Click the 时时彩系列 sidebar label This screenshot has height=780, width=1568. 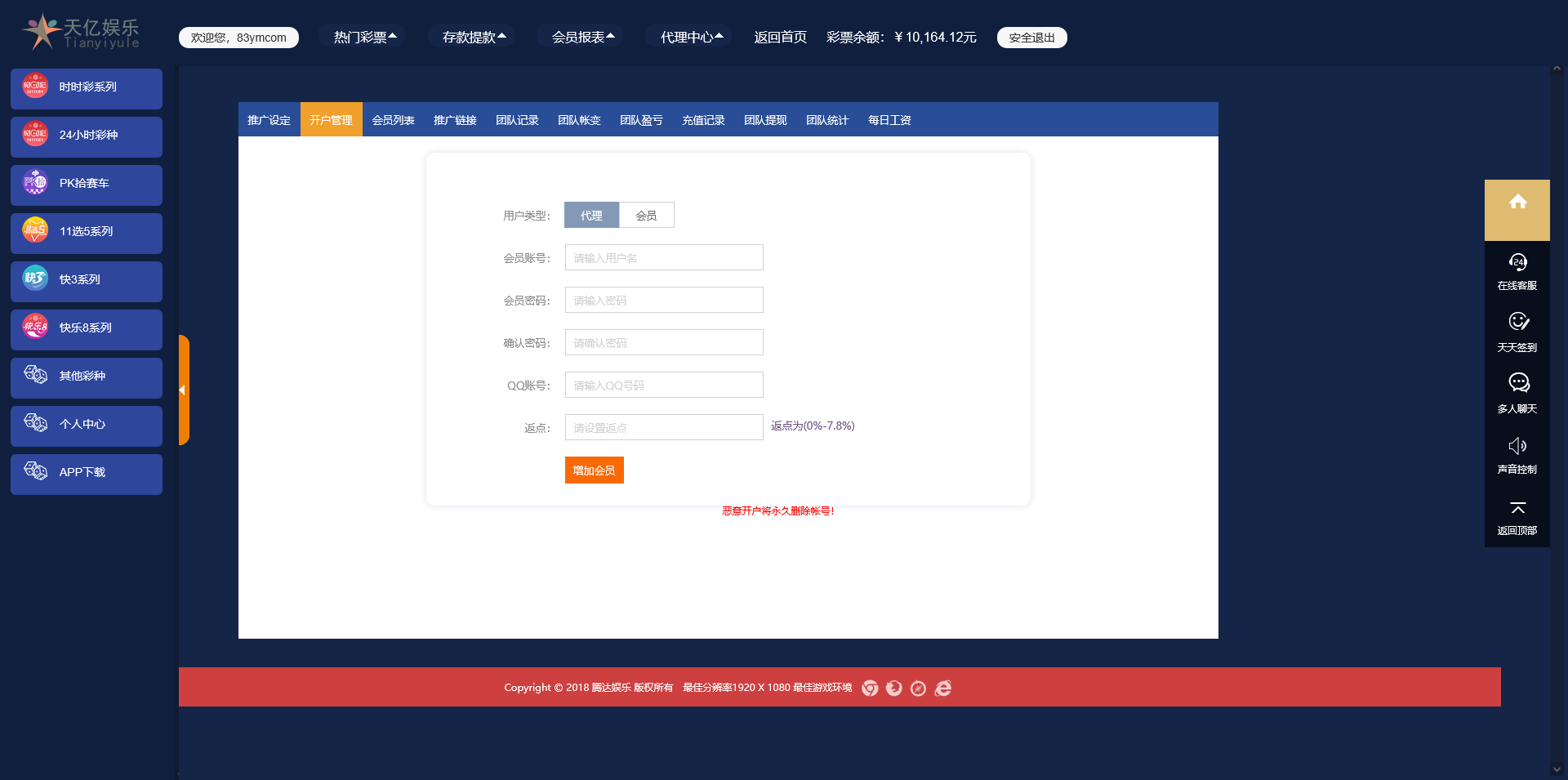pos(88,87)
